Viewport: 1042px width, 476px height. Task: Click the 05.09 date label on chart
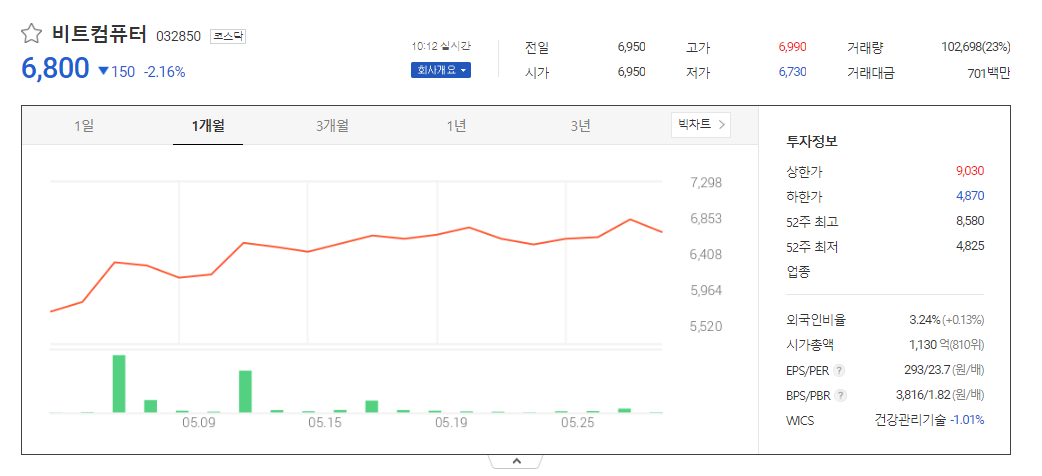point(197,423)
